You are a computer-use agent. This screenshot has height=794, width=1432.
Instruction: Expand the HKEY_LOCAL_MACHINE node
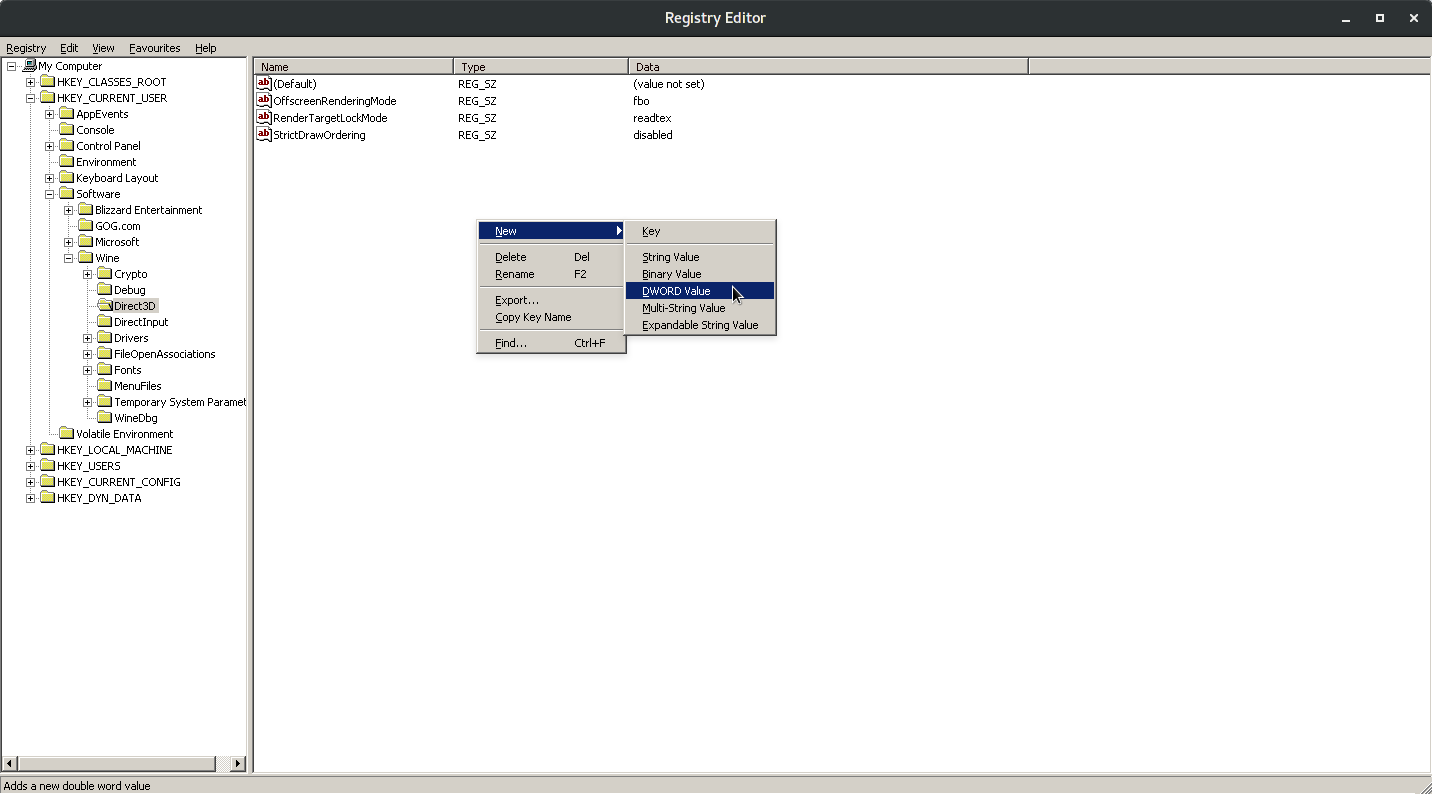[30, 450]
